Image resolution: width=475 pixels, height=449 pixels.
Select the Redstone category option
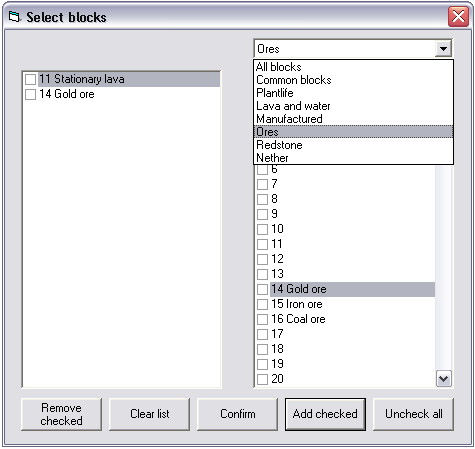[x=353, y=145]
